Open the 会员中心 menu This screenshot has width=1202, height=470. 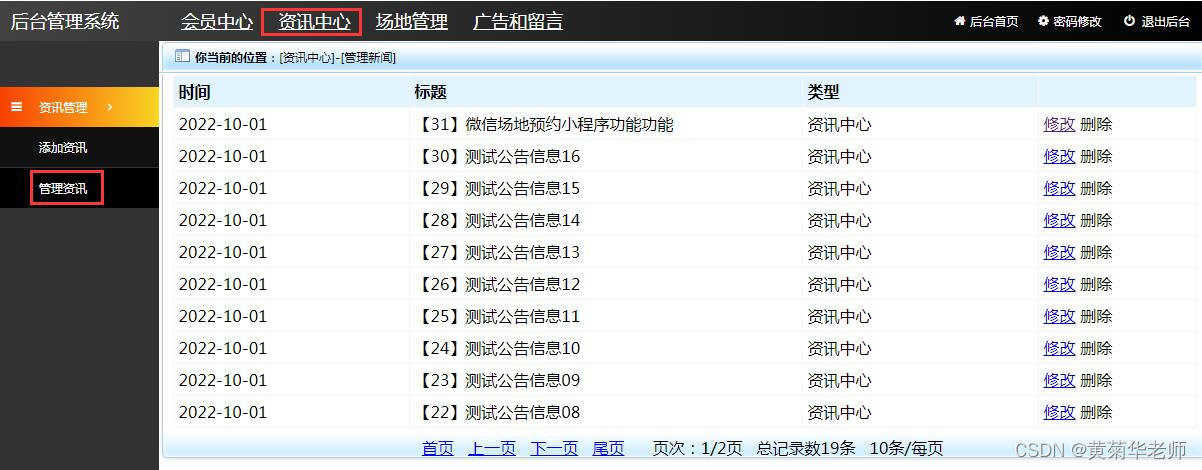(217, 21)
